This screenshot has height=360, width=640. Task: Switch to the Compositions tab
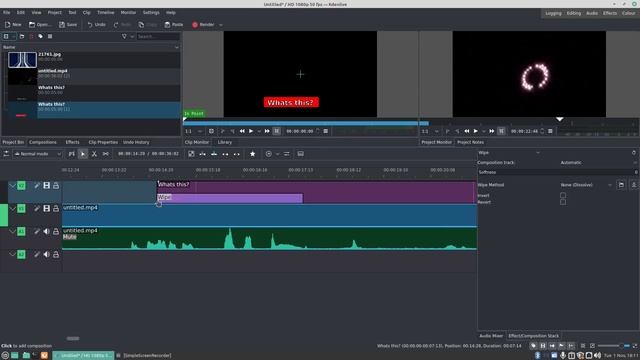click(43, 142)
